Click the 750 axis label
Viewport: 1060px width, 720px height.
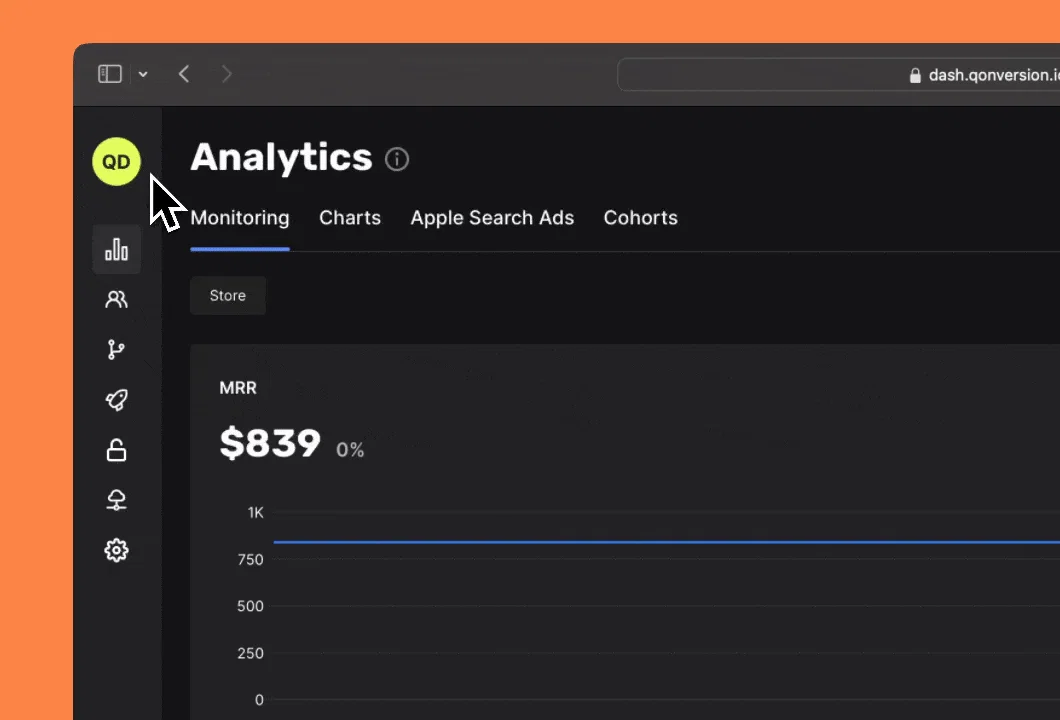pyautogui.click(x=250, y=560)
